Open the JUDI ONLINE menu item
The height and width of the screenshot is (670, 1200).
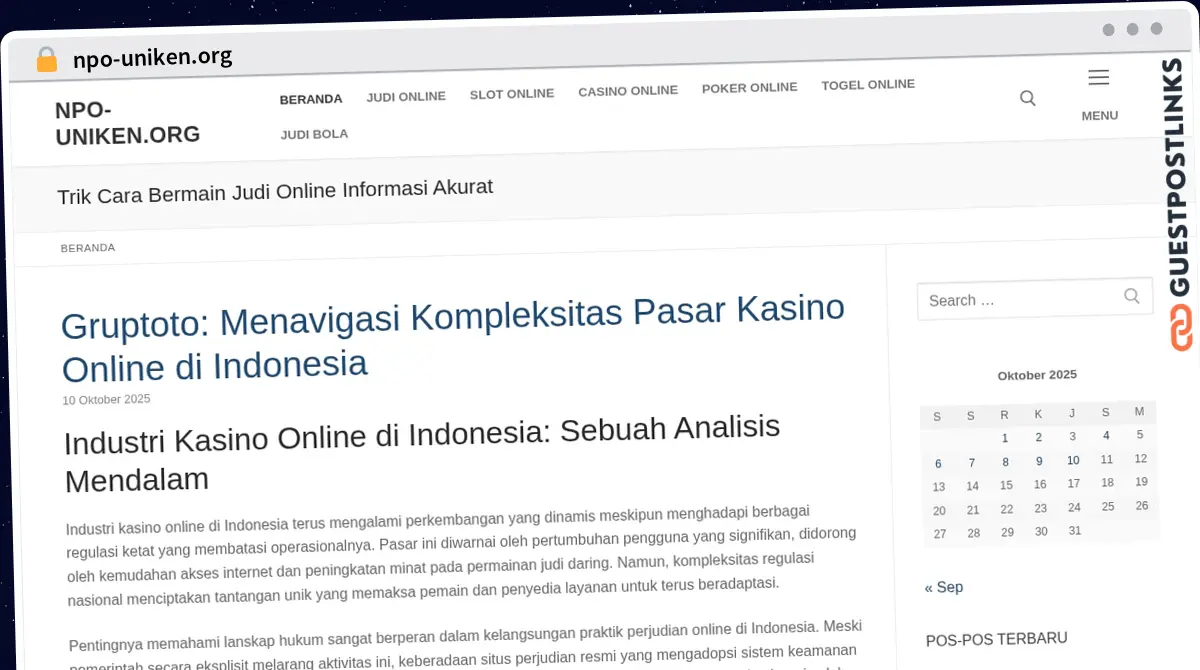pyautogui.click(x=406, y=97)
